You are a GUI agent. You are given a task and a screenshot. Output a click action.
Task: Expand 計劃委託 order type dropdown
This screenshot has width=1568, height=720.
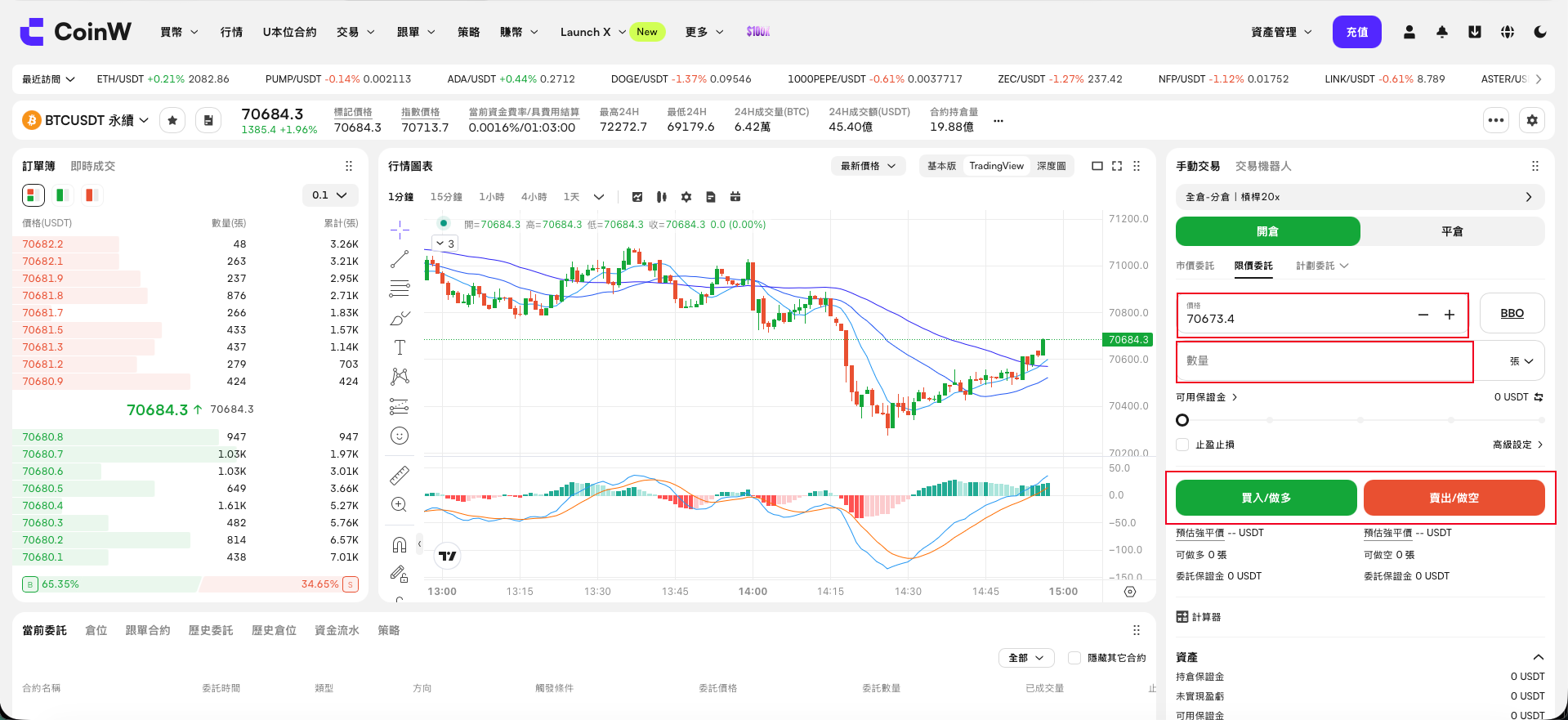click(x=1322, y=266)
